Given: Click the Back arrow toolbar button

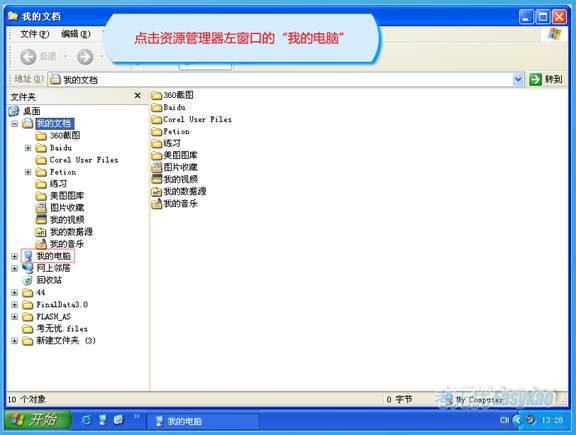Looking at the screenshot, I should coord(28,57).
